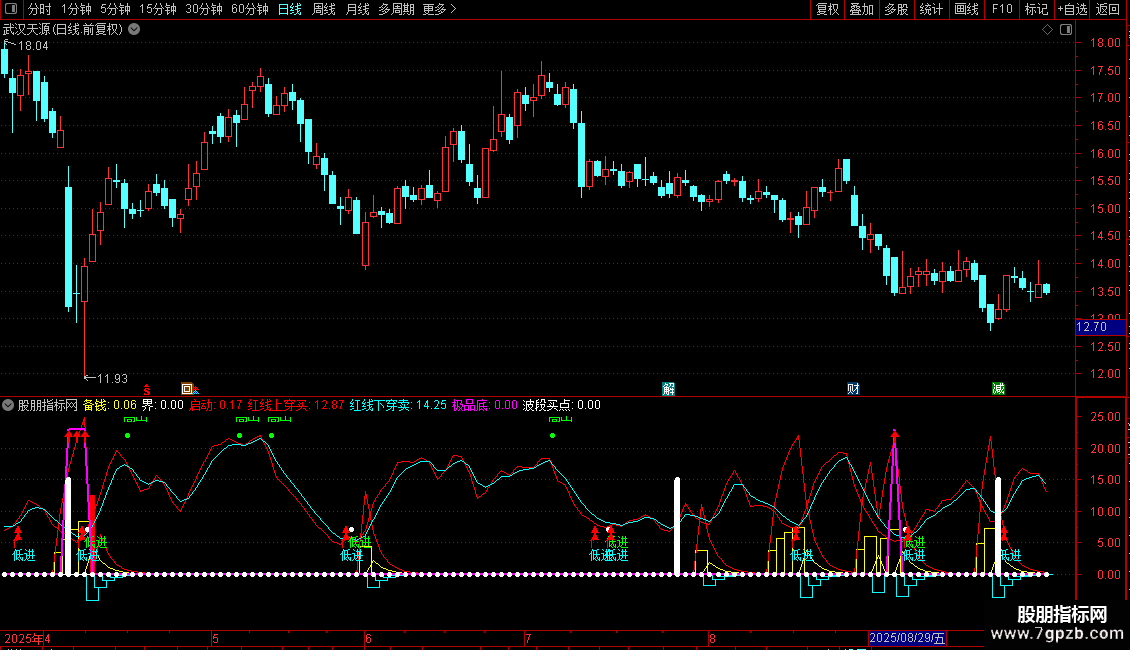
Task: Click the 启动: 0.17 indicator value
Action: click(x=215, y=405)
